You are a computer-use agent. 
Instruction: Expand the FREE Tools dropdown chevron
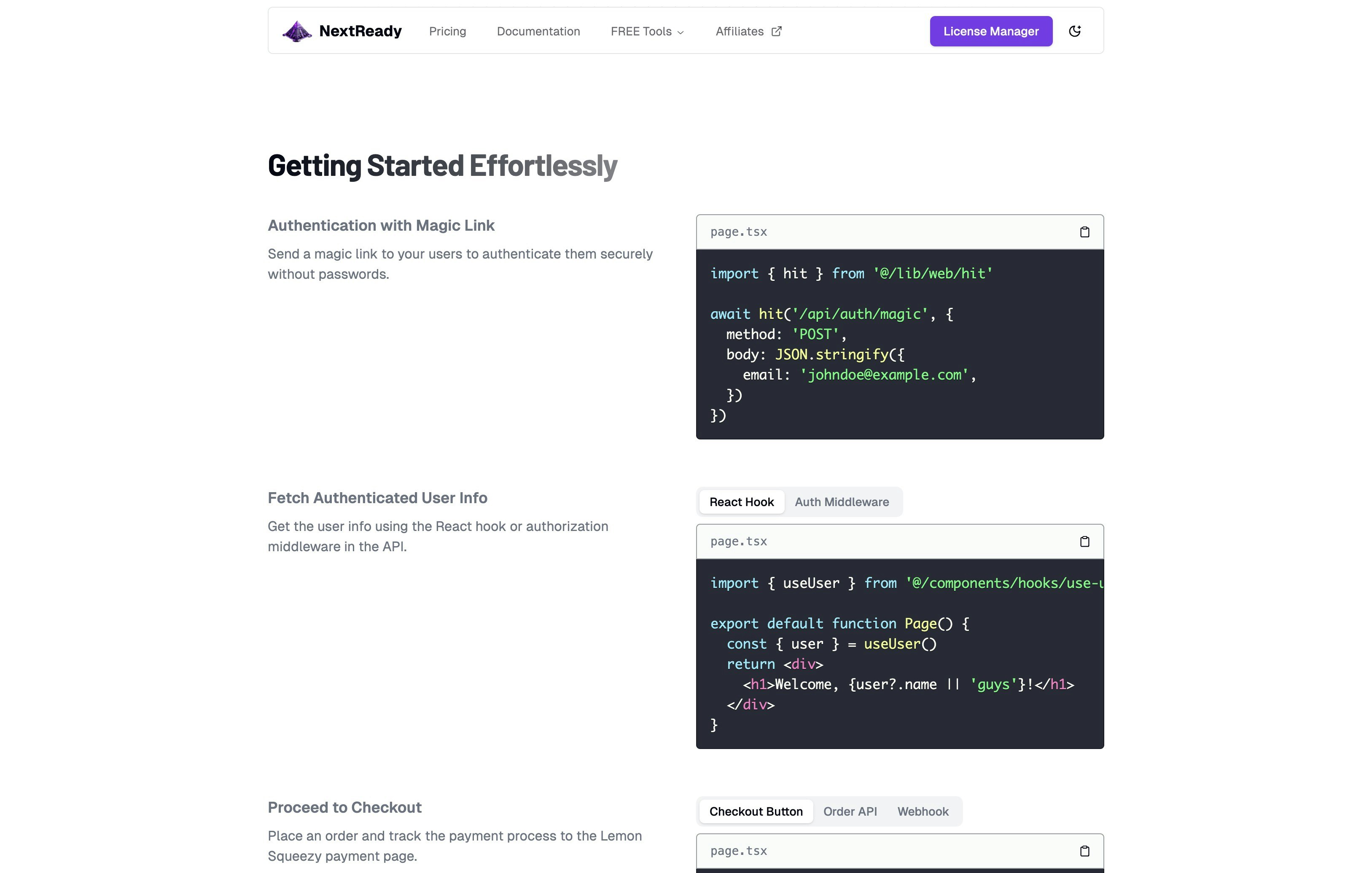[x=680, y=32]
